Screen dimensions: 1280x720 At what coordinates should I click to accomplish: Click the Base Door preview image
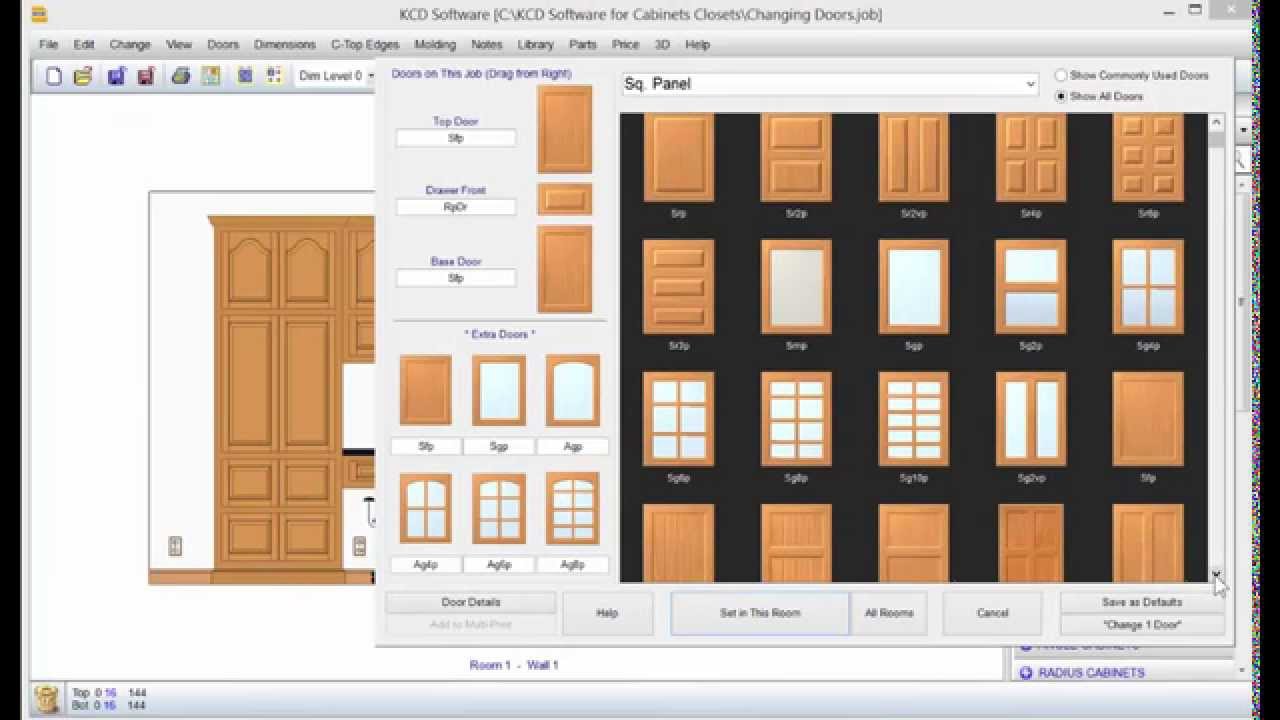(x=564, y=269)
